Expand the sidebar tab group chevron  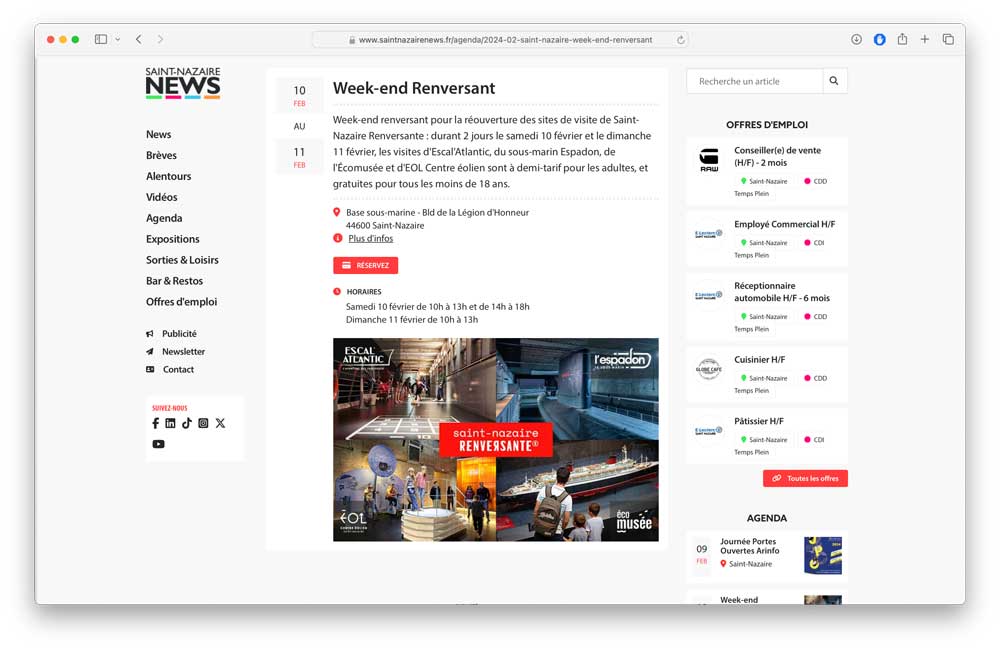point(118,39)
